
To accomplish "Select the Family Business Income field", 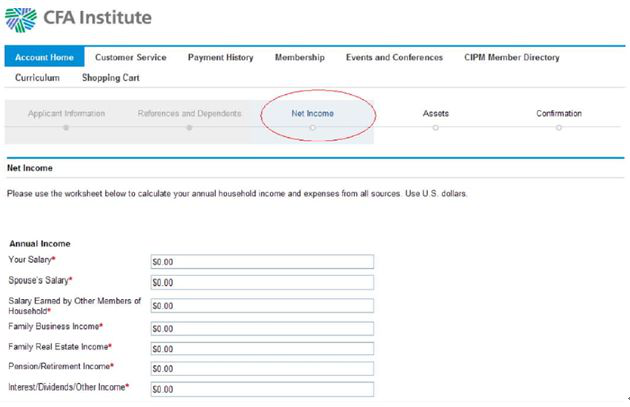I will click(261, 328).
